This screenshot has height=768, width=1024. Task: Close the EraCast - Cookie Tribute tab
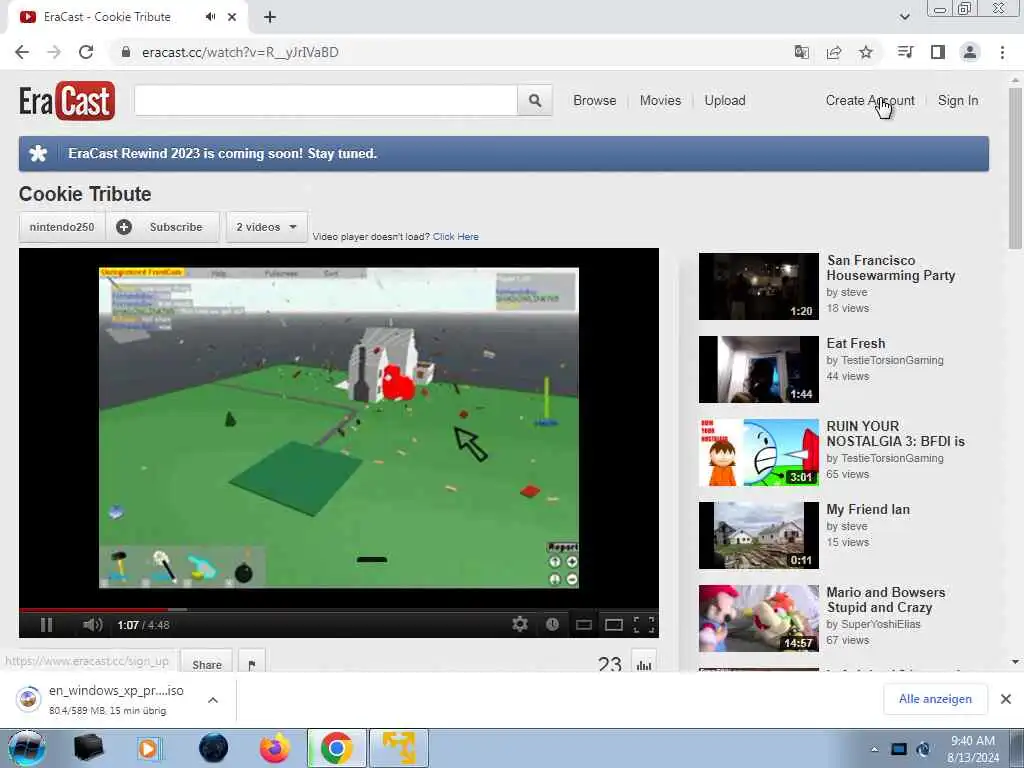coord(232,17)
